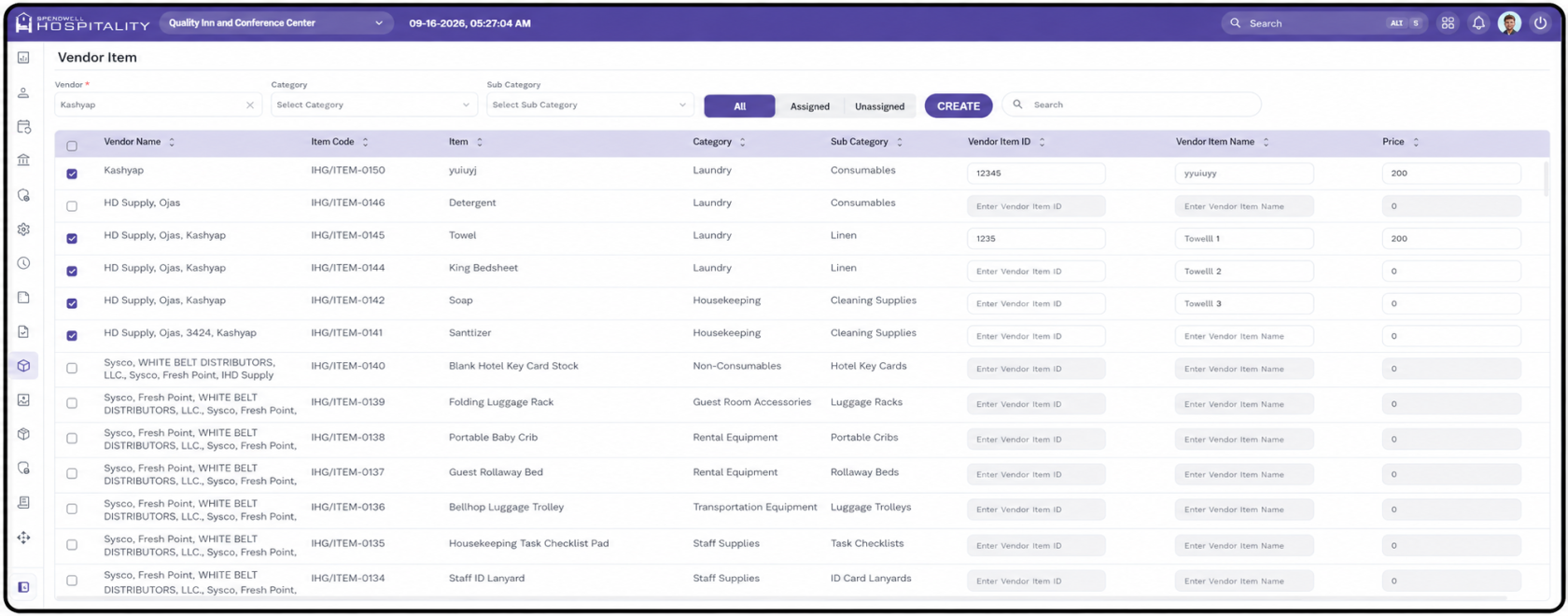Open the blank document icon in sidebar
Viewport: 1568px width, 616px height.
tap(23, 298)
